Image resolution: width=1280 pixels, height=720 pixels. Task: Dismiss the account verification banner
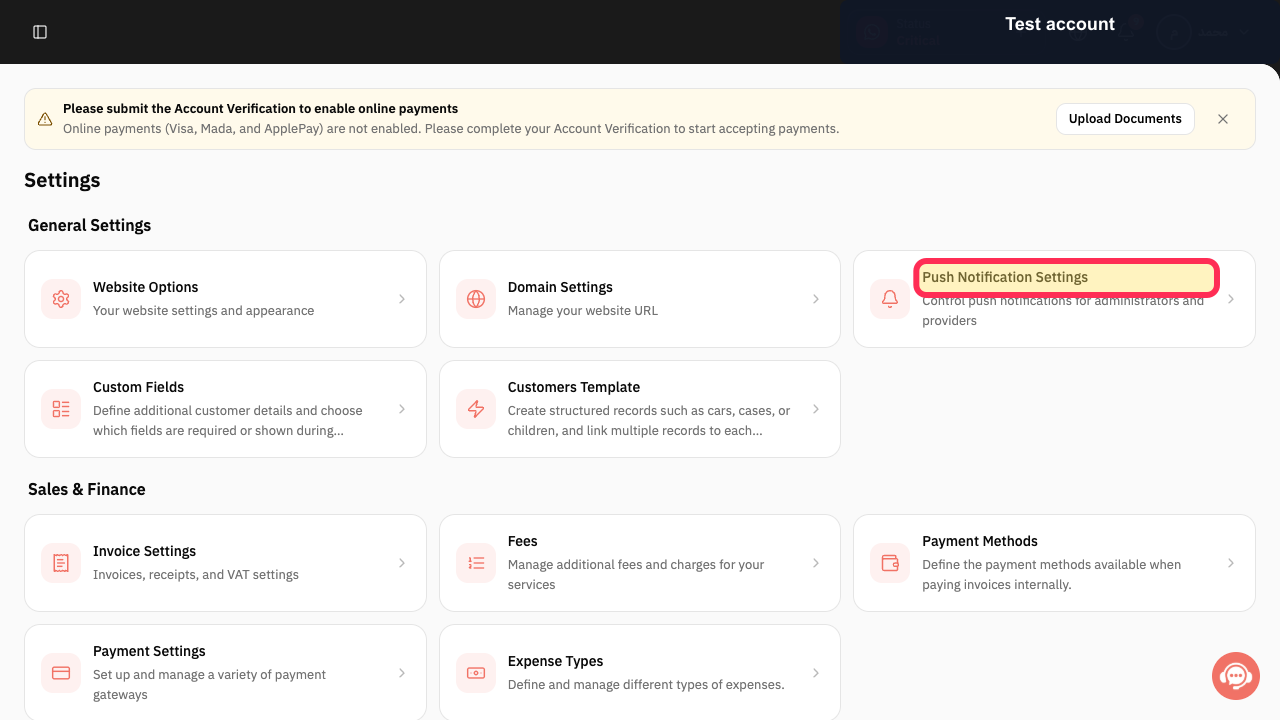1223,119
